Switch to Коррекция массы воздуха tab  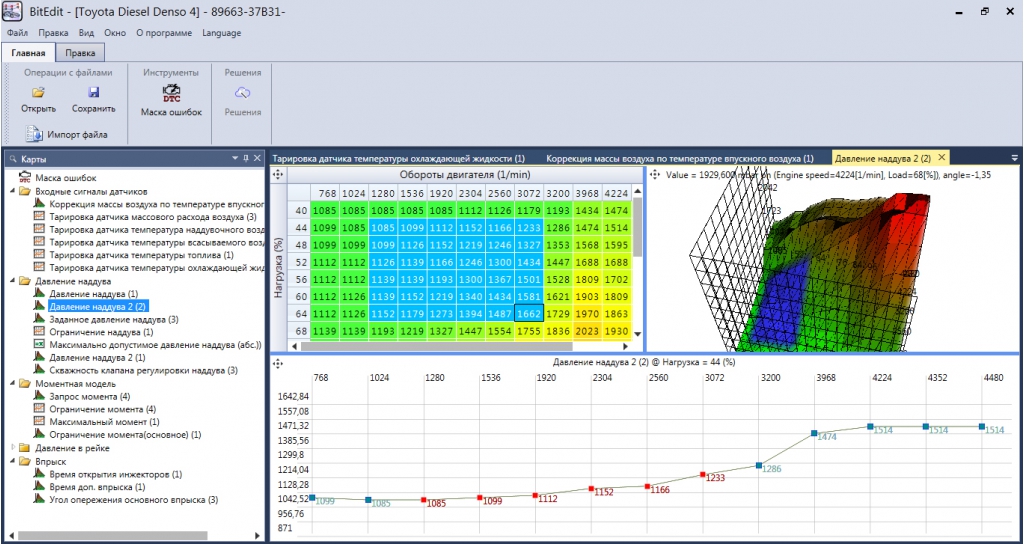click(680, 158)
